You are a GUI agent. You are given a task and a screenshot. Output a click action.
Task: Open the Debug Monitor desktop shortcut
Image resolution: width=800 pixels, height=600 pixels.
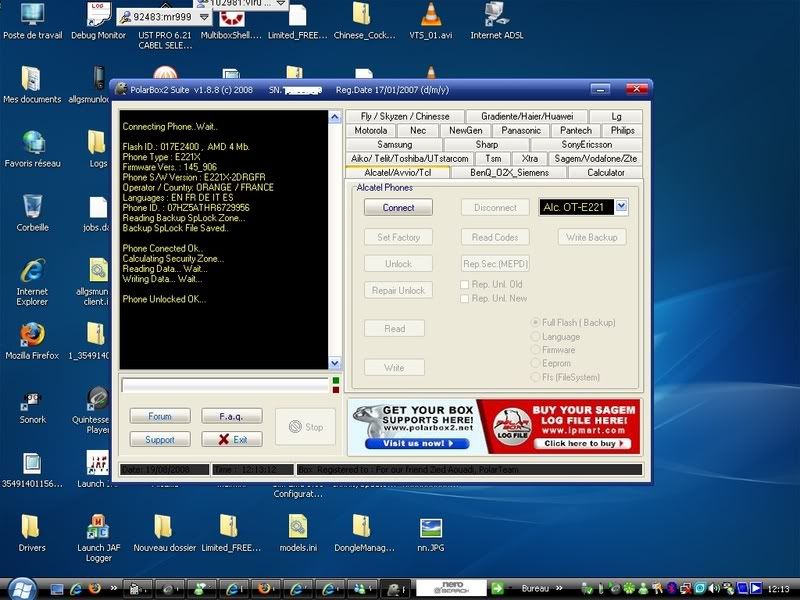98,20
